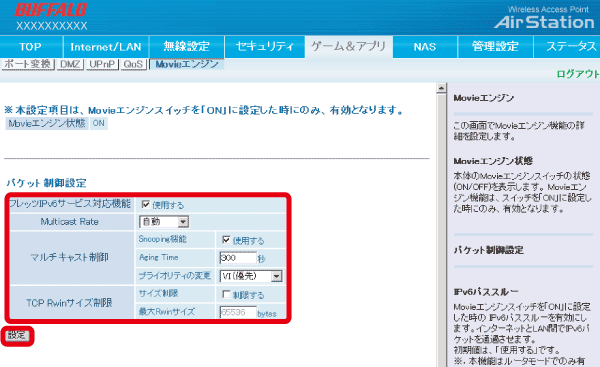Open the 管理設定 tab

tap(495, 47)
